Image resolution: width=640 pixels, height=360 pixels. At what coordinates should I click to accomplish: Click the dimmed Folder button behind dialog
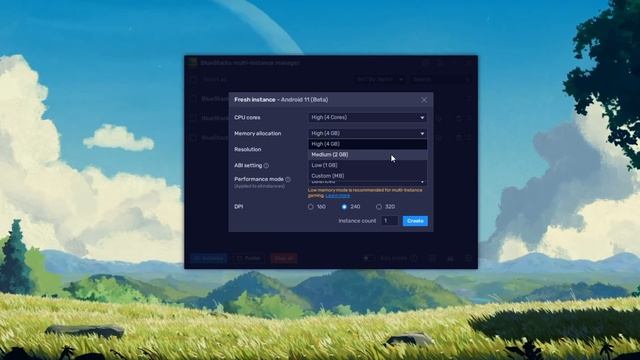tap(249, 258)
